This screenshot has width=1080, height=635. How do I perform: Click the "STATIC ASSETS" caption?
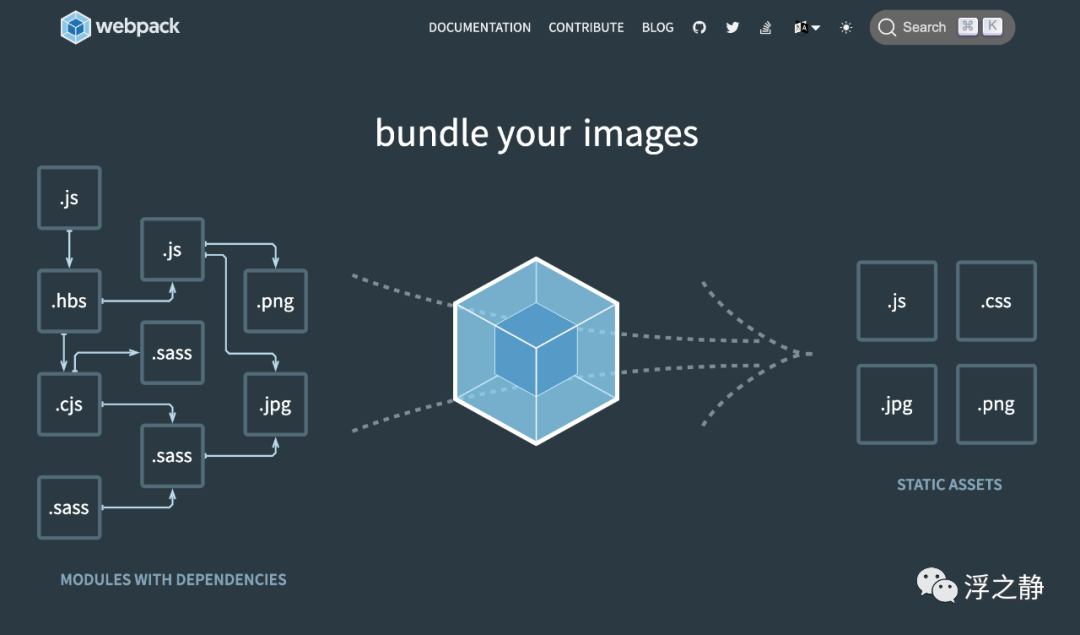[x=949, y=485]
